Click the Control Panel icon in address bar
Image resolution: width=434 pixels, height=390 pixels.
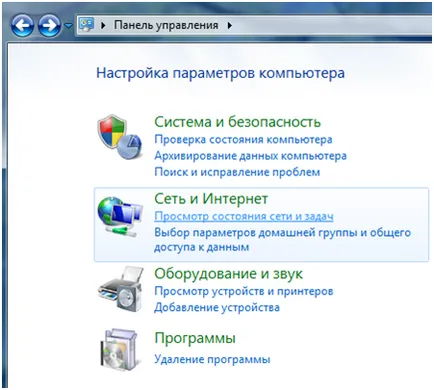click(86, 25)
